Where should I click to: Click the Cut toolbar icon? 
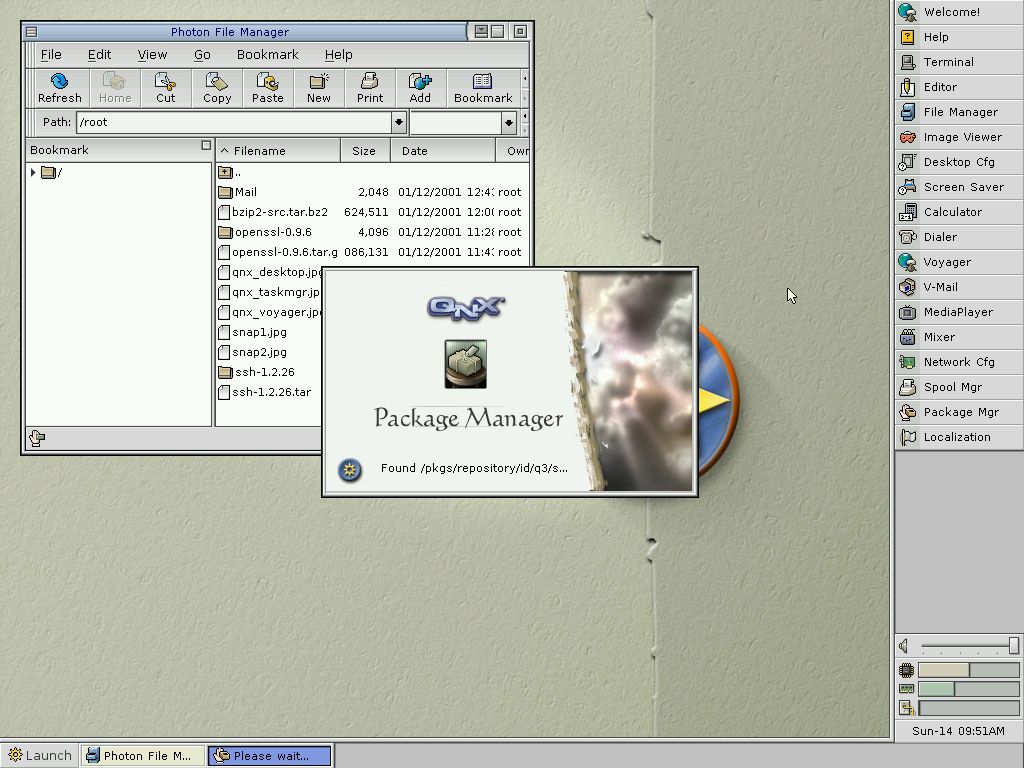pos(165,88)
